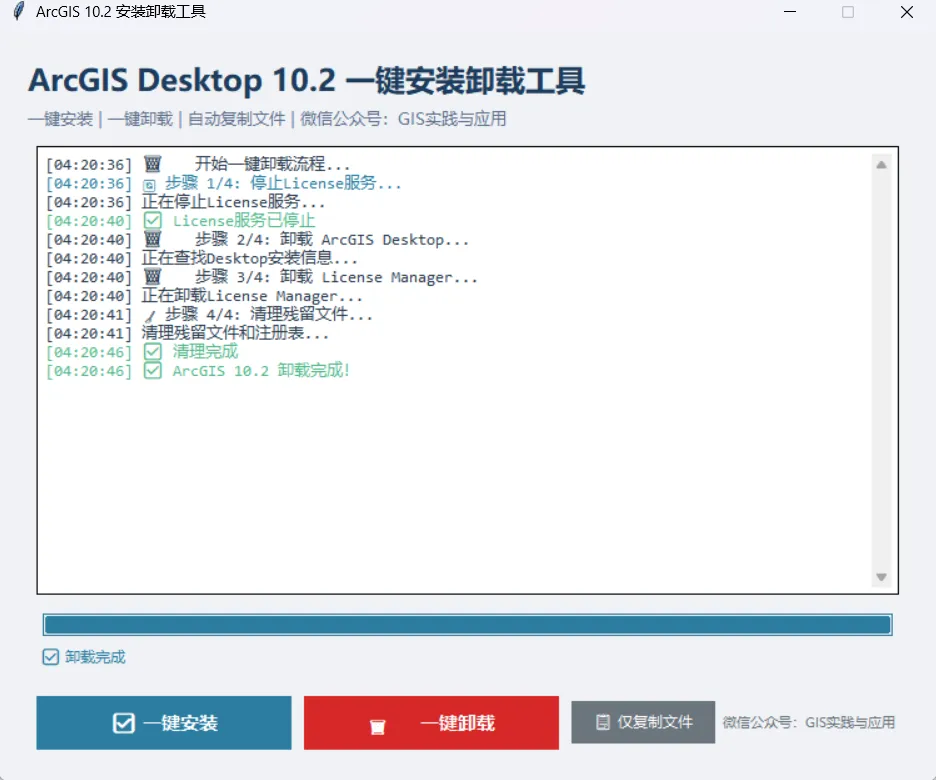
Task: Click heading ArcGIS Desktop 10.2 一键安装卸载工具
Action: 307,81
